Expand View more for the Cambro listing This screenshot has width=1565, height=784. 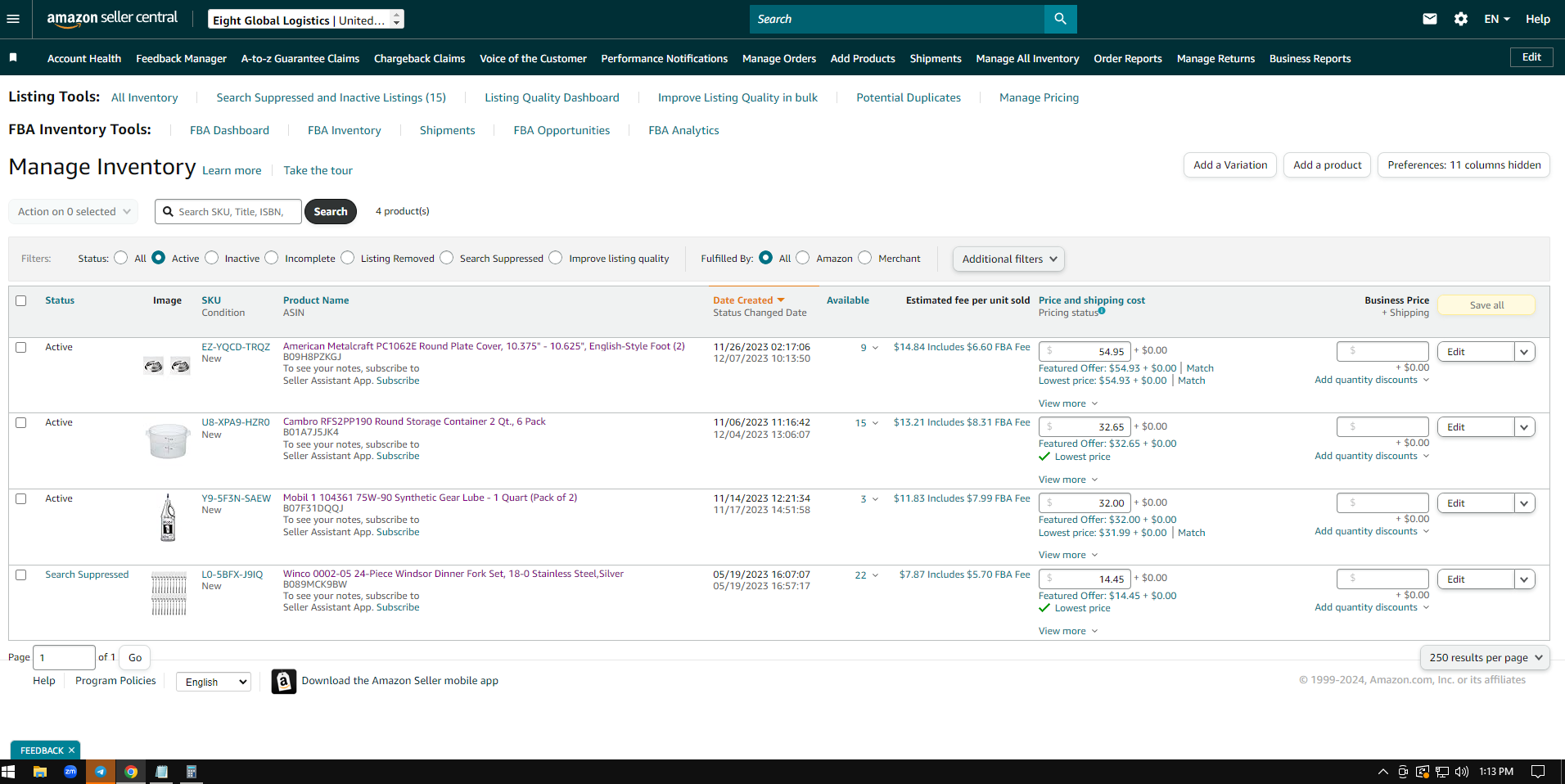1068,480
